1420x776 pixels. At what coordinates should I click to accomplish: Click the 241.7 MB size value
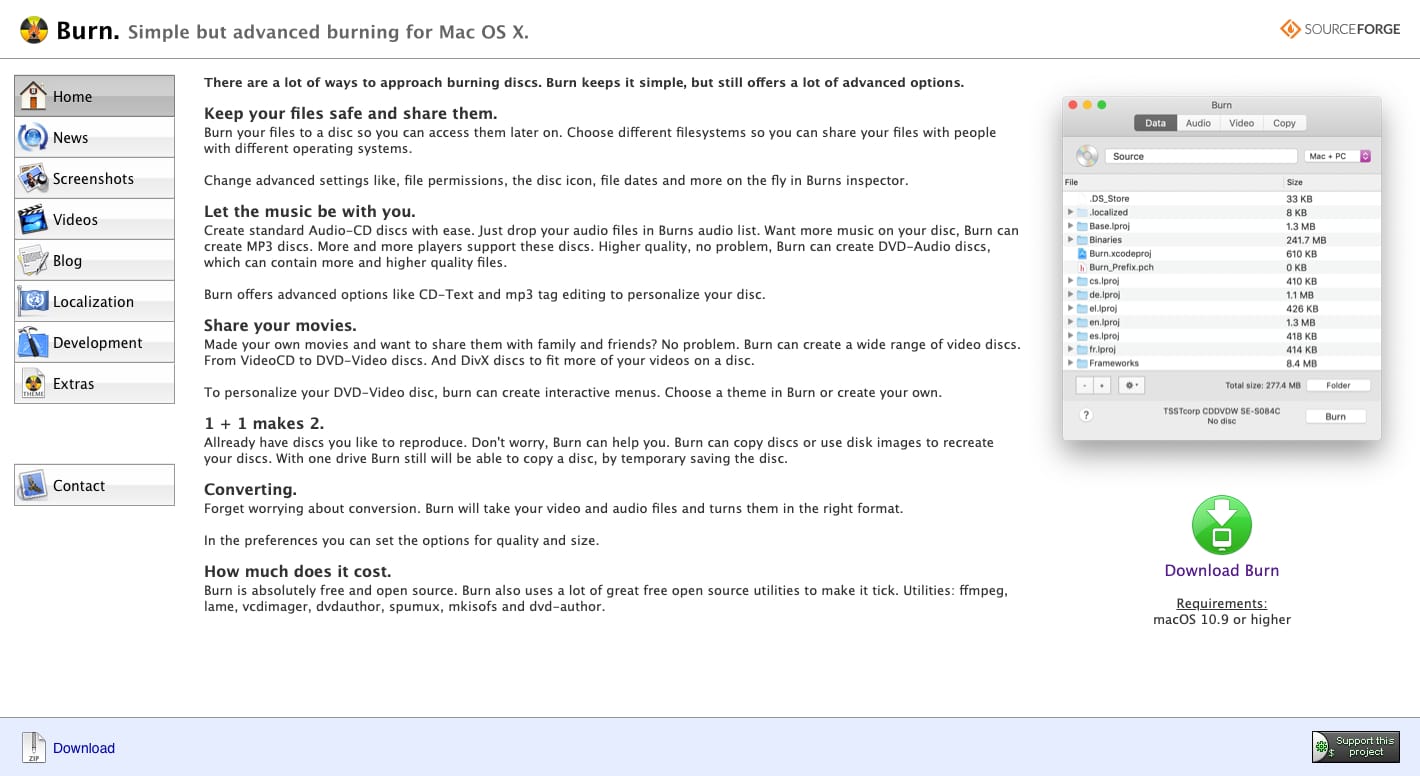pyautogui.click(x=1306, y=240)
